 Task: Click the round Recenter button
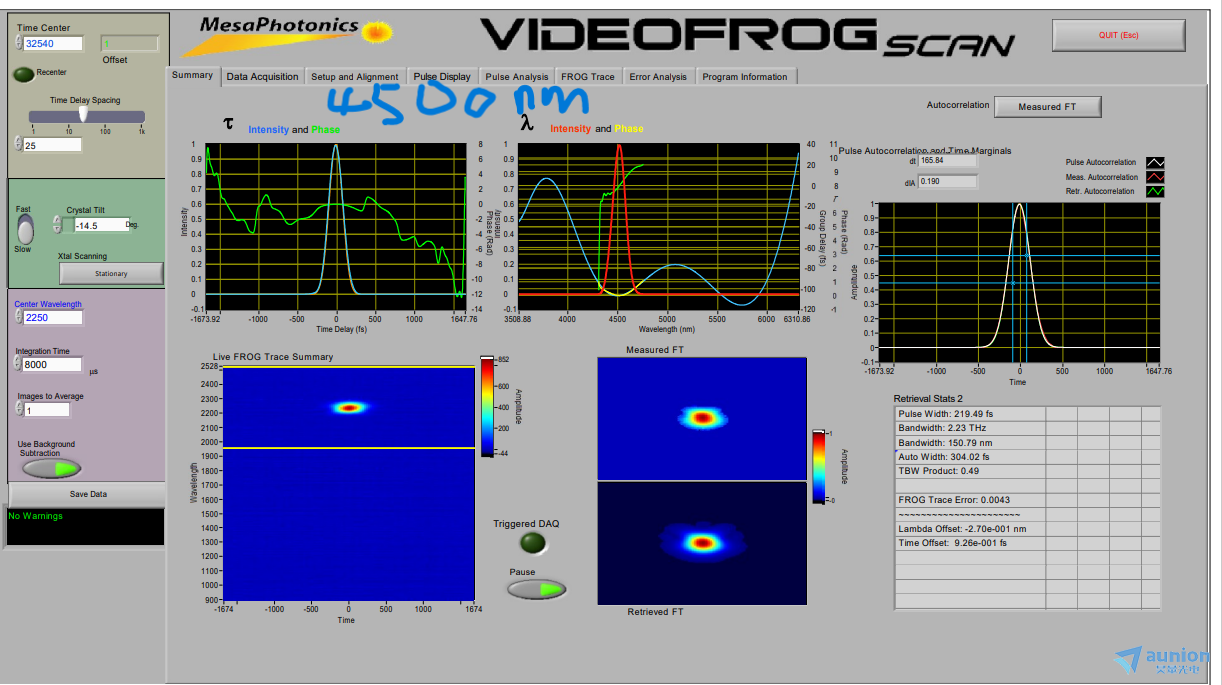(23, 73)
